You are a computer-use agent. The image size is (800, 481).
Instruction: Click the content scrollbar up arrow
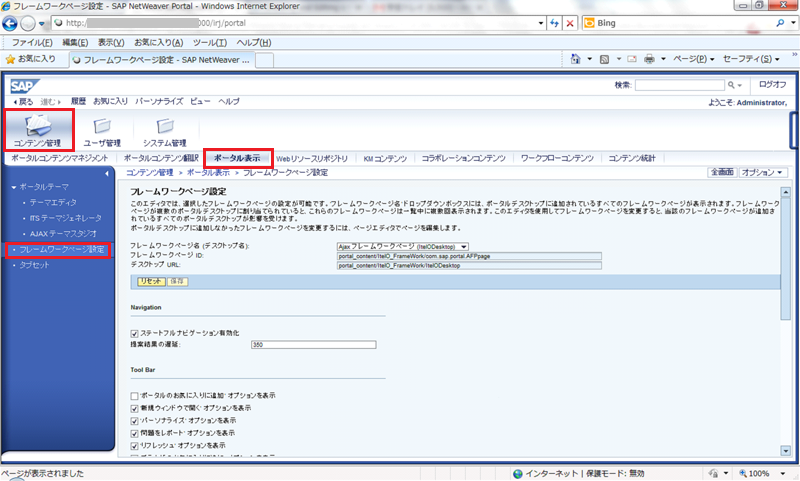tap(785, 192)
